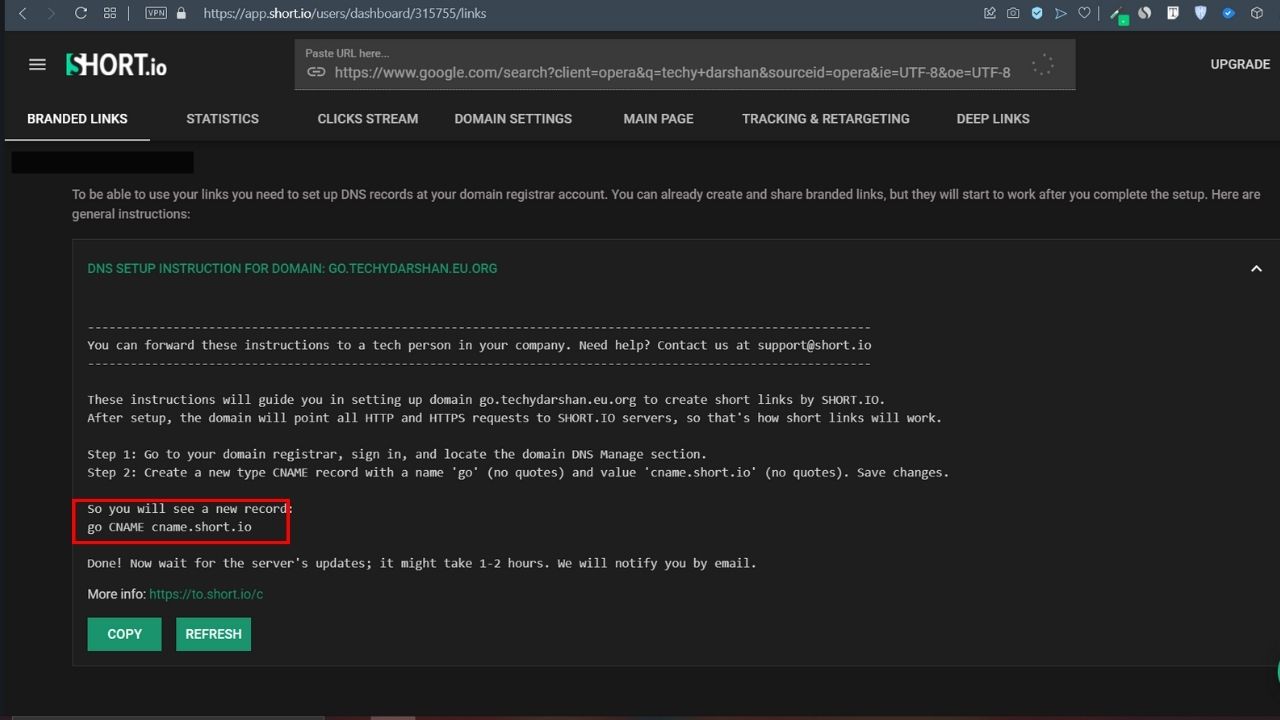Click DNS Setup Instruction for Domain heading
The width and height of the screenshot is (1280, 720).
(x=292, y=268)
